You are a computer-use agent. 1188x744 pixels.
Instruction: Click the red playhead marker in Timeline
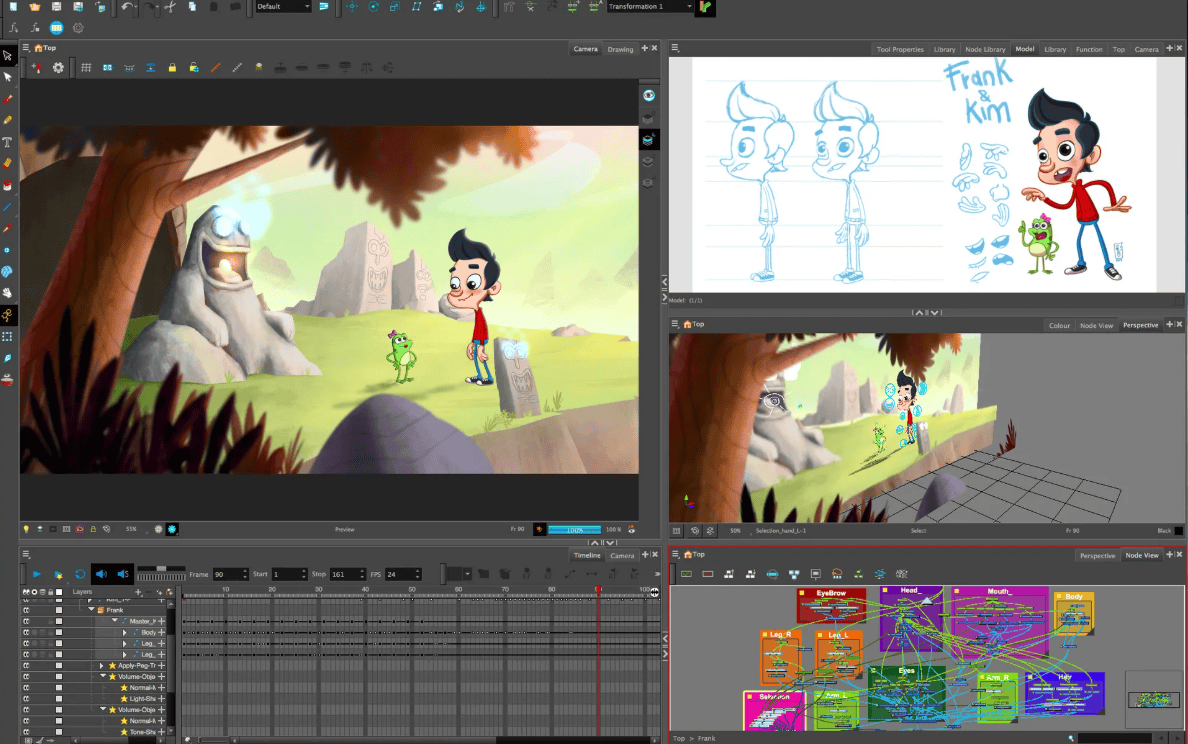(598, 589)
